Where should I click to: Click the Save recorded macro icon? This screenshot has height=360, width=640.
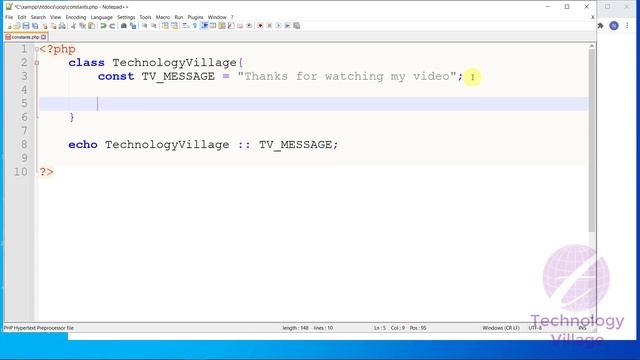pyautogui.click(x=297, y=26)
